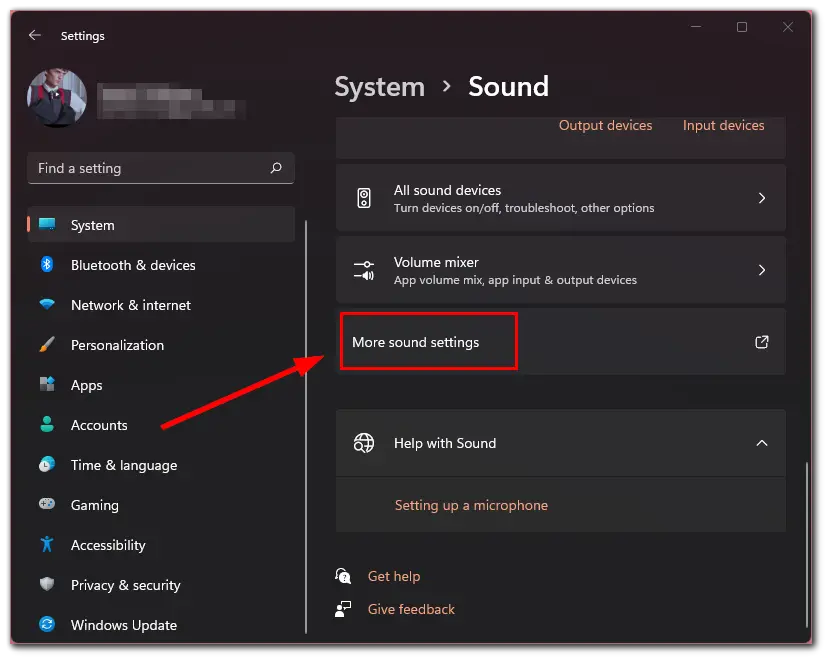Click the Get help icon

click(343, 576)
